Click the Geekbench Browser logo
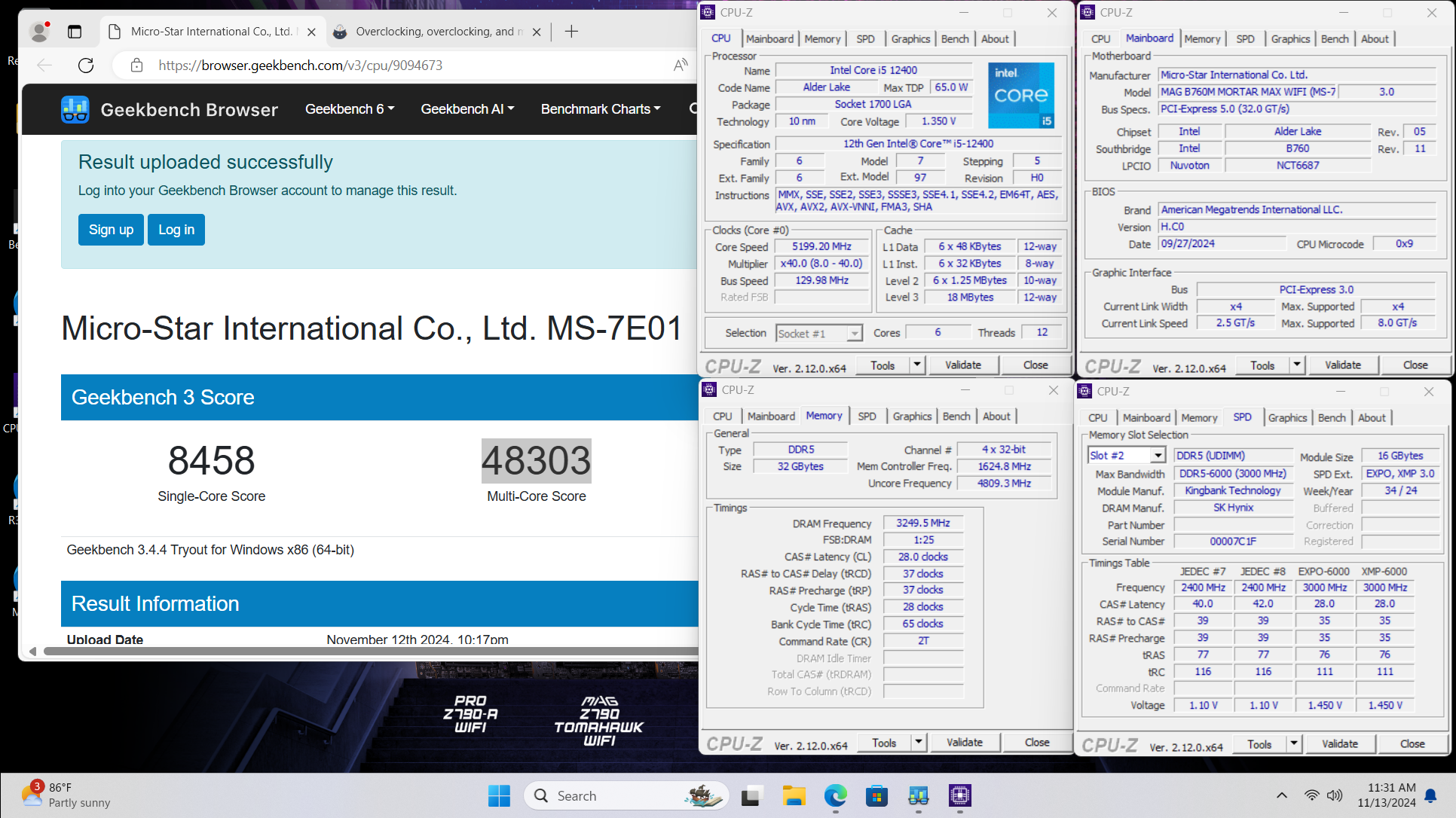 (x=170, y=109)
